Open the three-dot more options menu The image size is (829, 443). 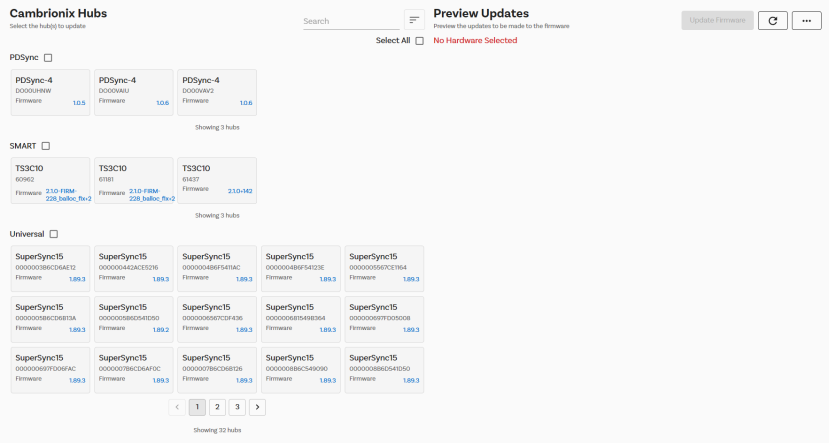[806, 21]
